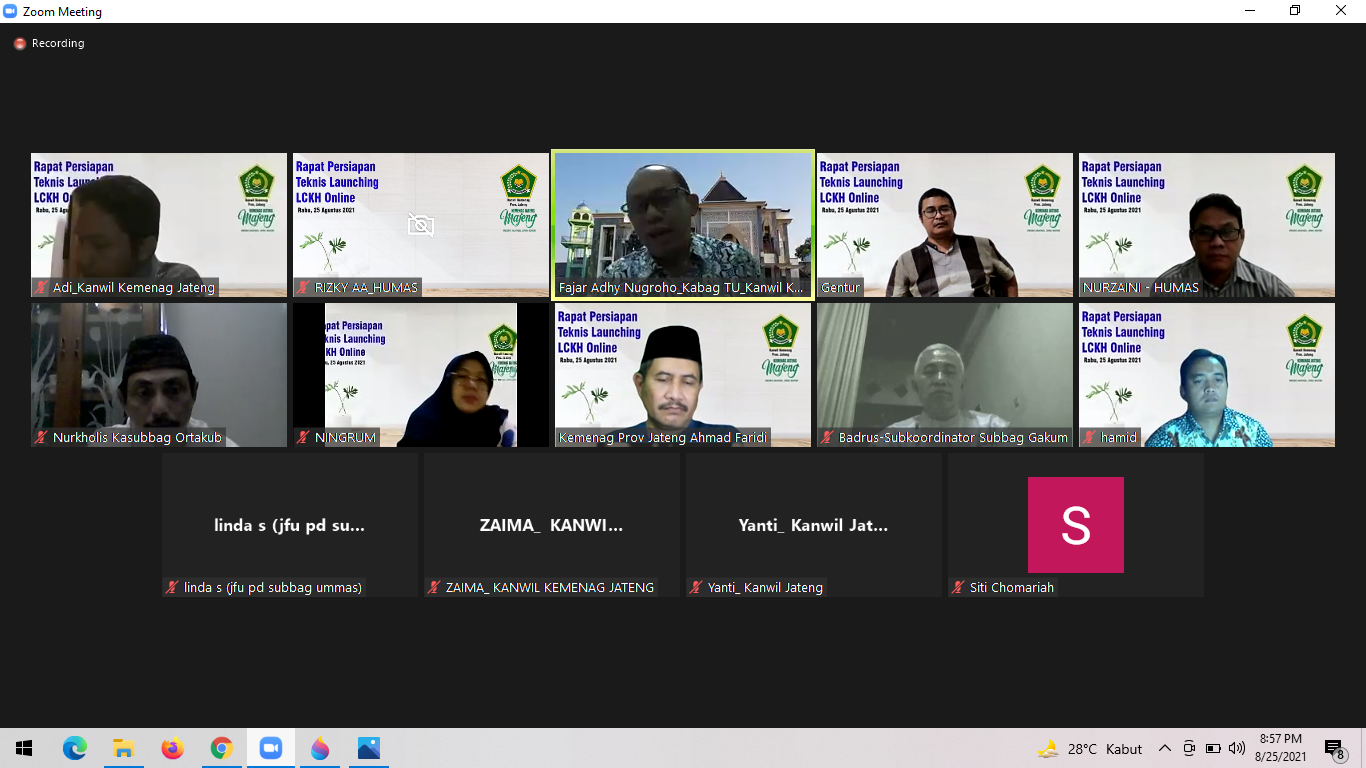Click the Zoom logo in the title bar
The image size is (1366, 768).
[x=11, y=11]
